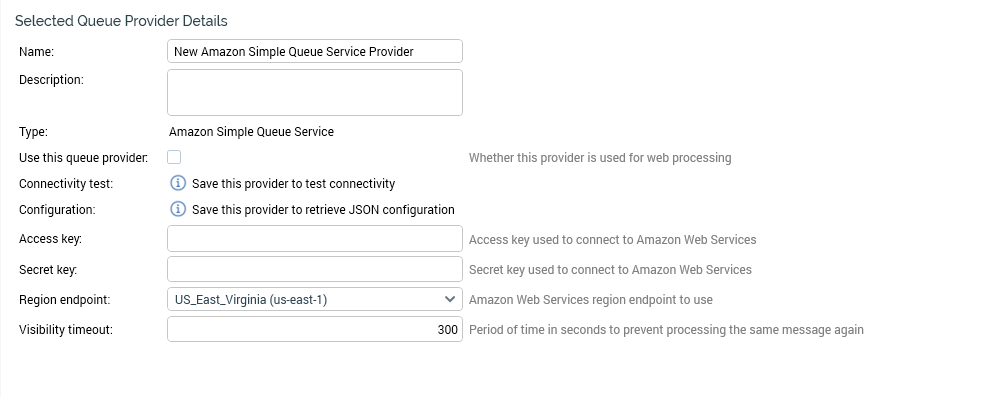The width and height of the screenshot is (990, 397).
Task: Open the Region endpoint dropdown
Action: coord(314,299)
